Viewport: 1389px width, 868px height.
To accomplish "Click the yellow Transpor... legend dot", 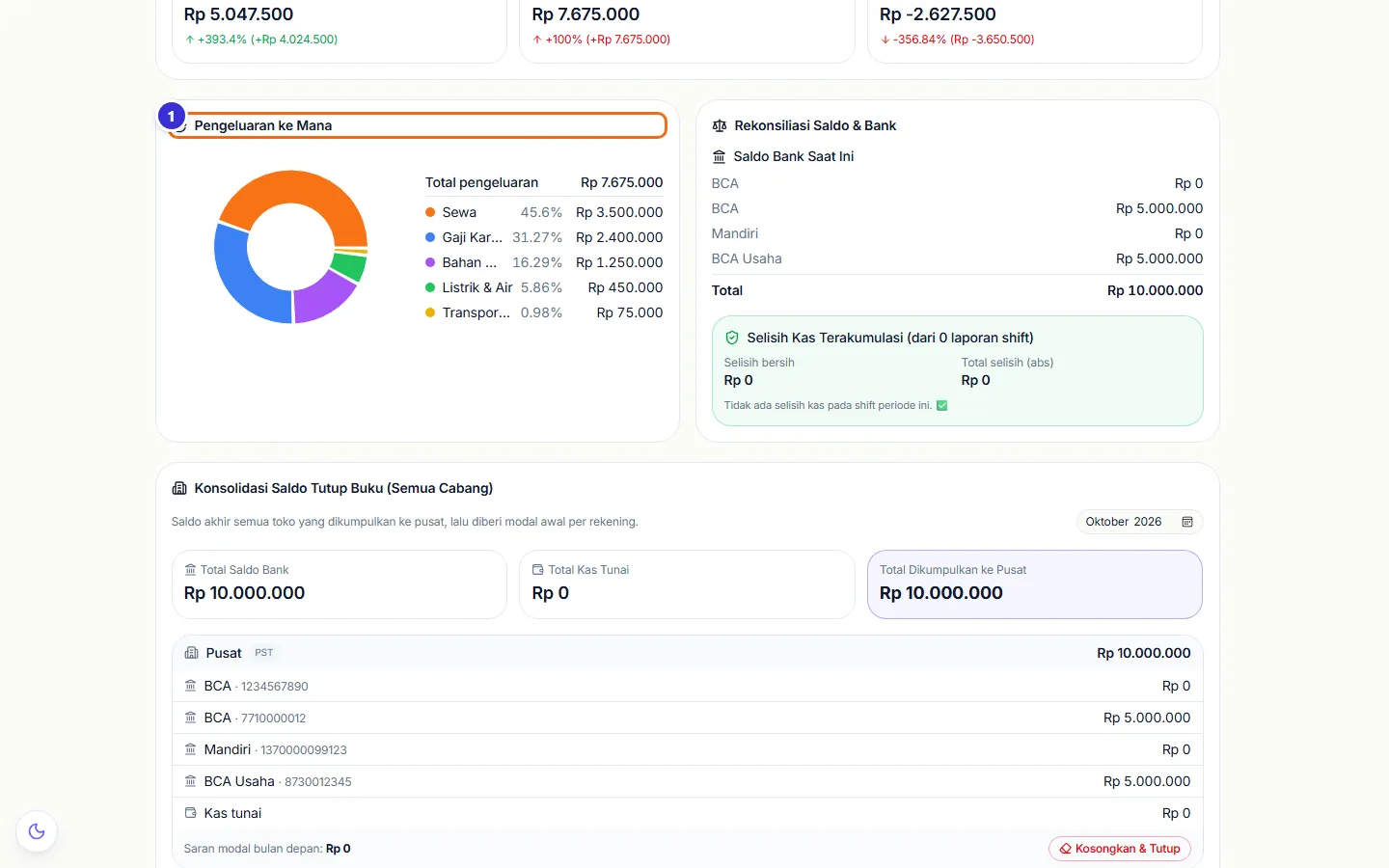I will [430, 312].
